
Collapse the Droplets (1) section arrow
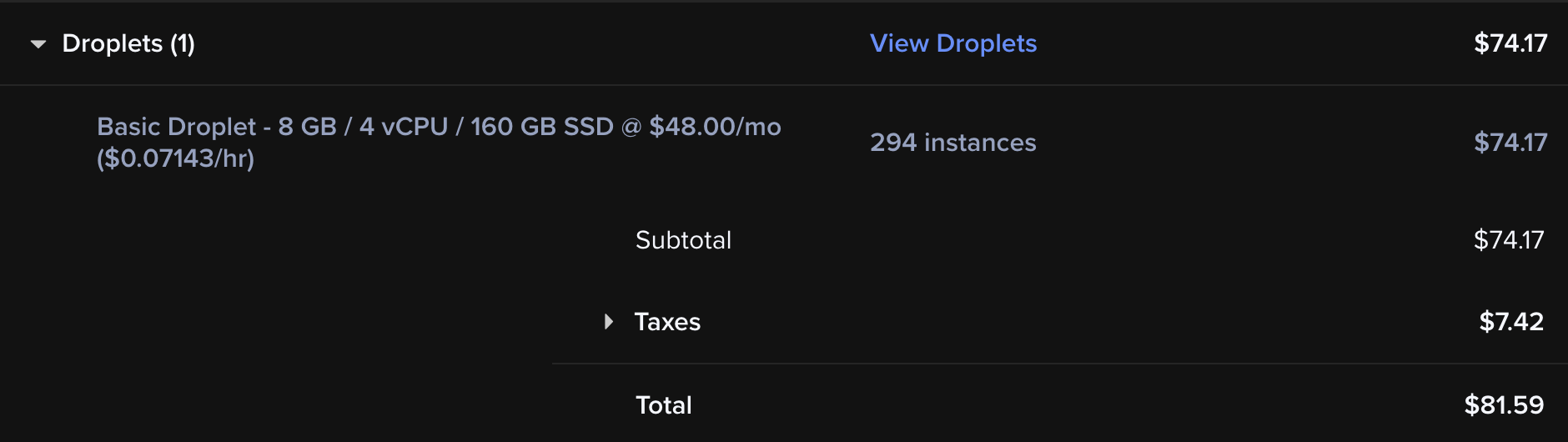(38, 44)
